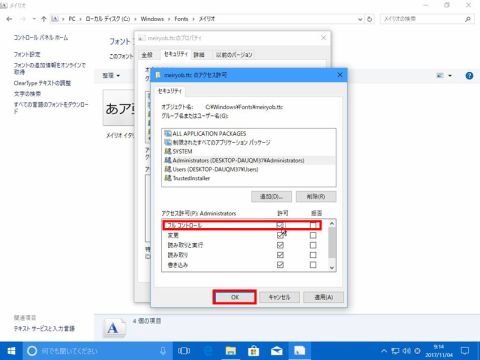Open 詳細 tab in properties window
Image resolution: width=480 pixels, height=360 pixels.
[x=199, y=55]
